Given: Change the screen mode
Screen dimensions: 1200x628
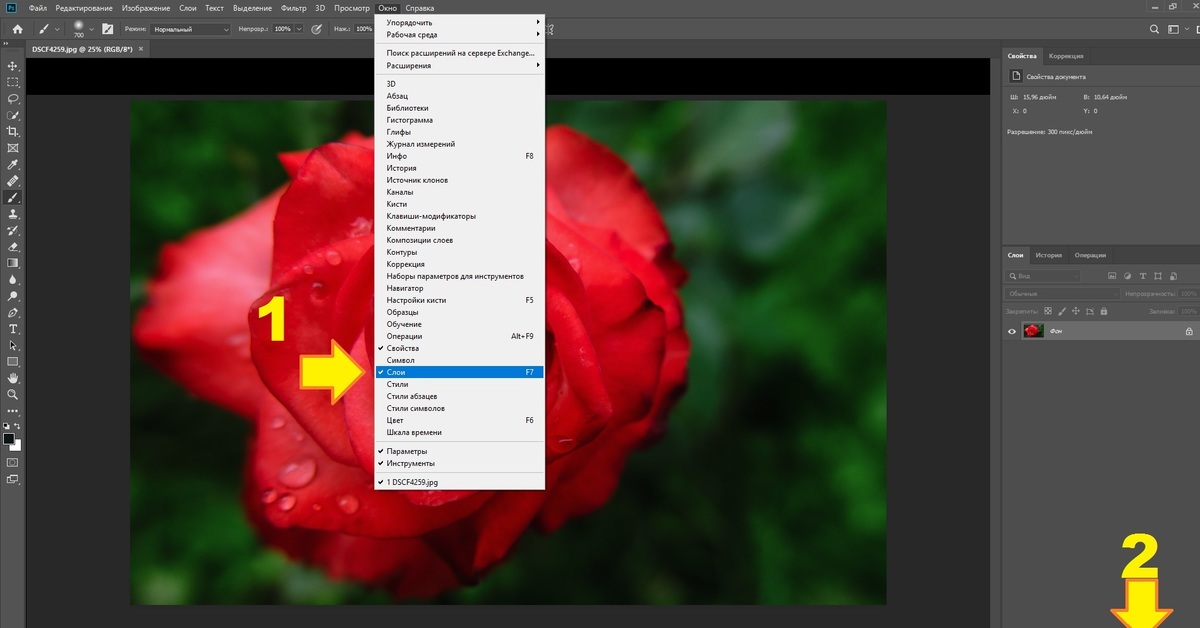Looking at the screenshot, I should (13, 480).
